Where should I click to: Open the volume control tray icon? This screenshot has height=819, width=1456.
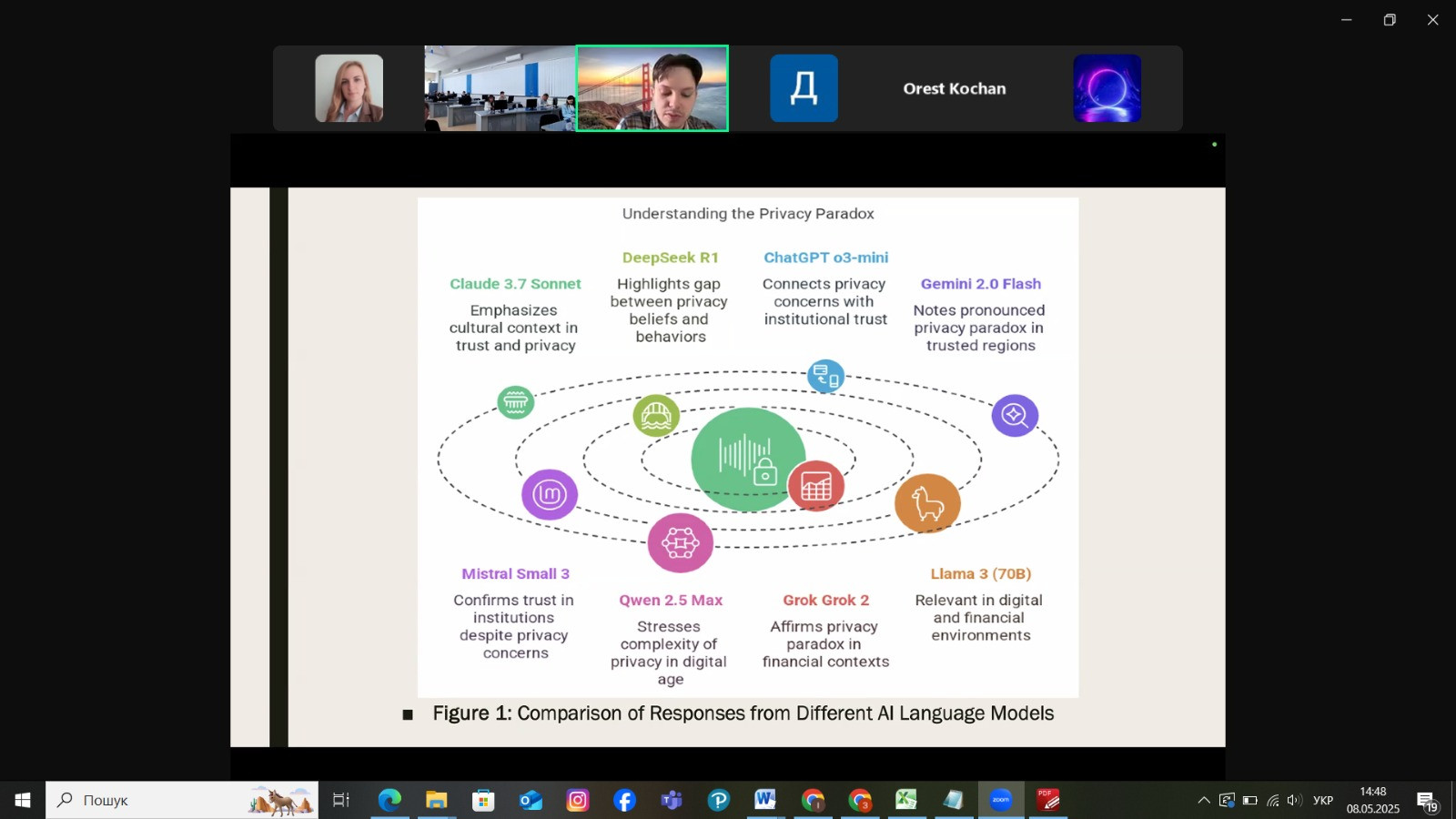point(1294,801)
